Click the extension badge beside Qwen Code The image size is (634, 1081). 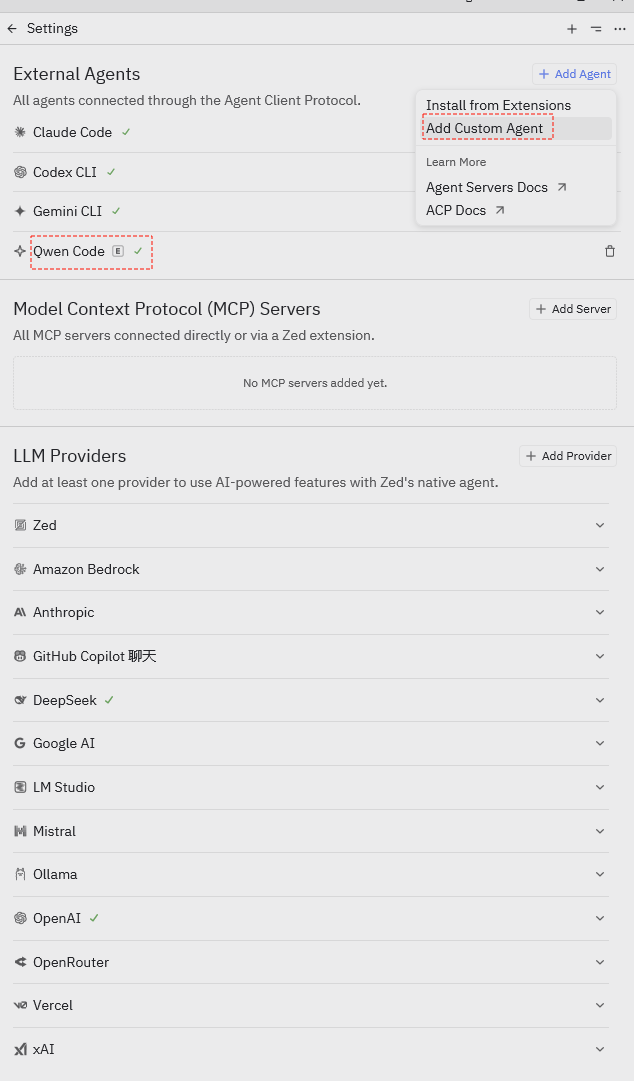coord(118,252)
